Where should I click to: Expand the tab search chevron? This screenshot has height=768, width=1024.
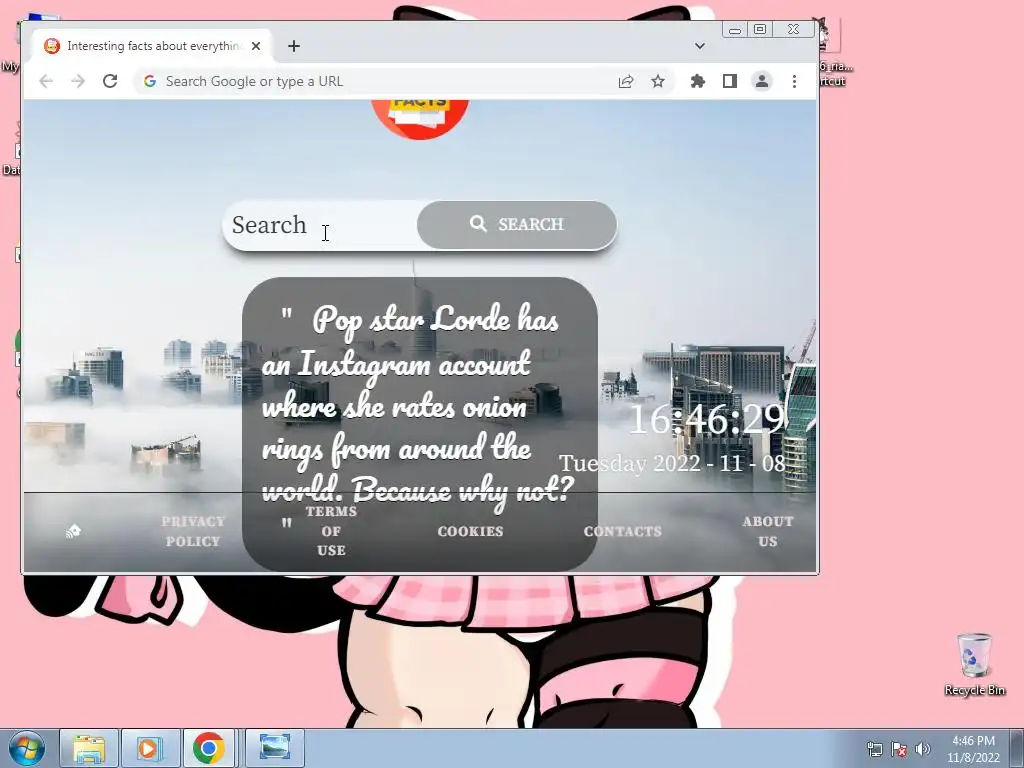click(x=699, y=46)
